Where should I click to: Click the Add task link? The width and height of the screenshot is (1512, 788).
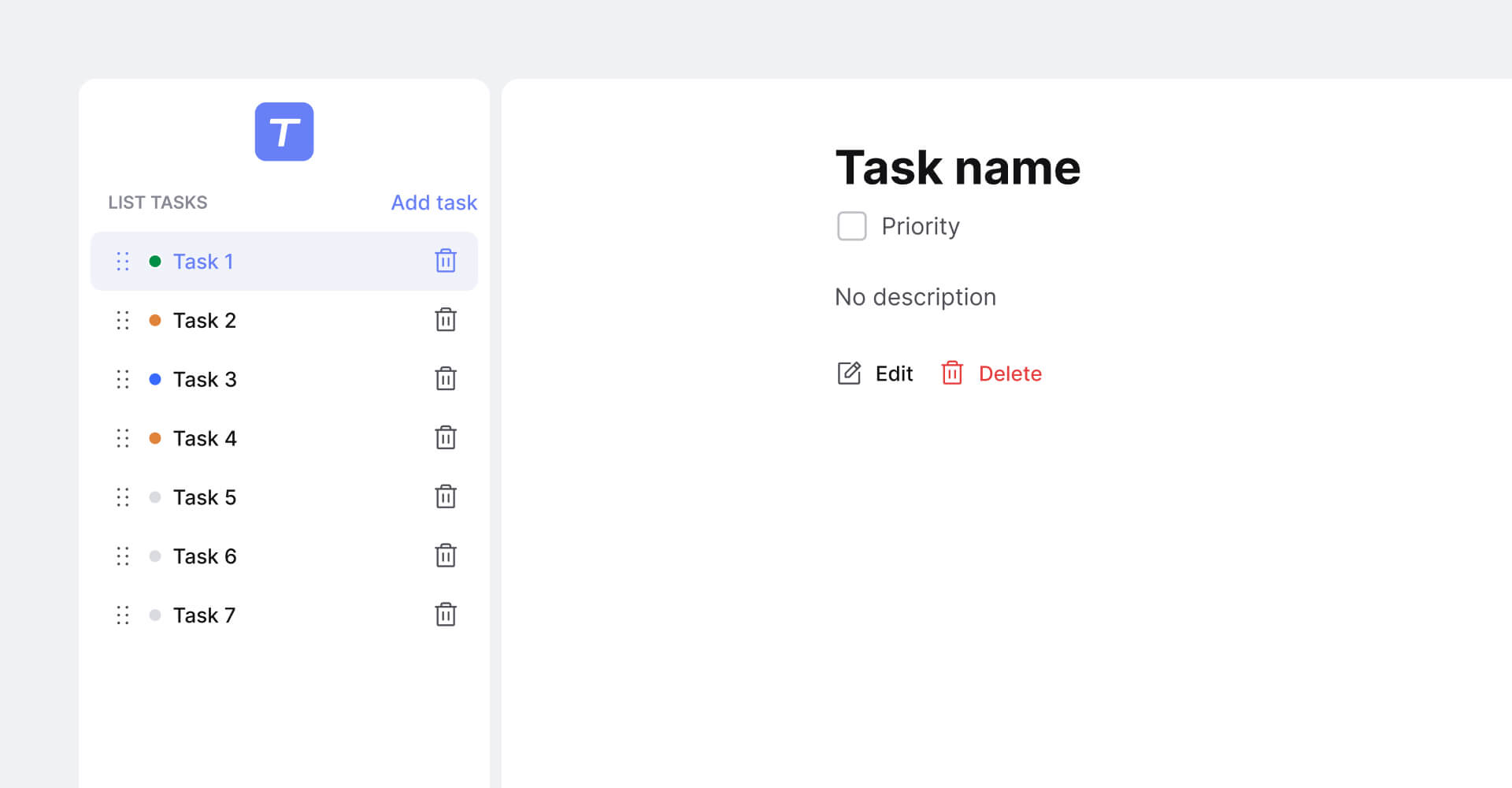point(433,203)
